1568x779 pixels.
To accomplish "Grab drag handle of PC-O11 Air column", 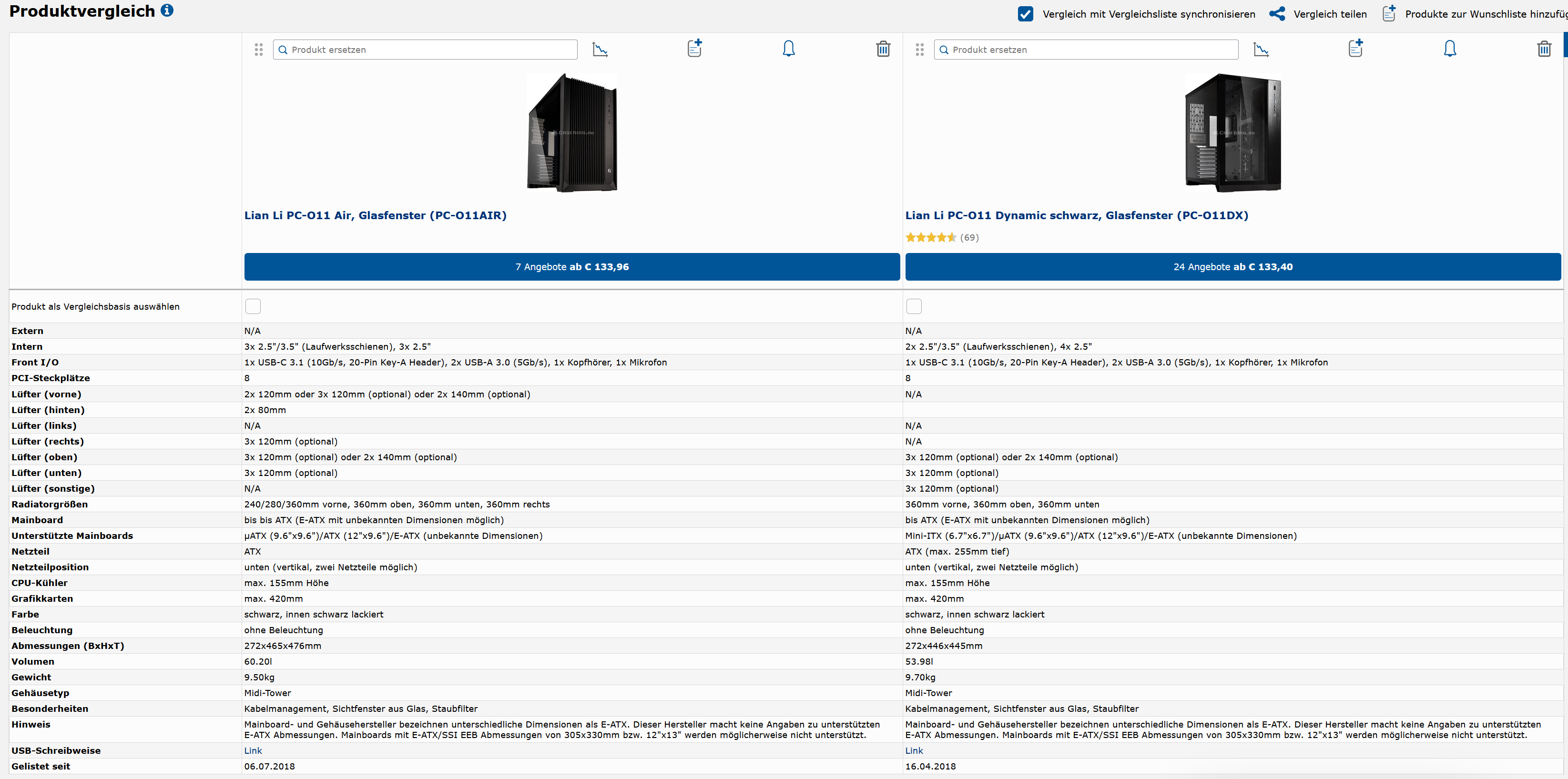I will [x=259, y=49].
